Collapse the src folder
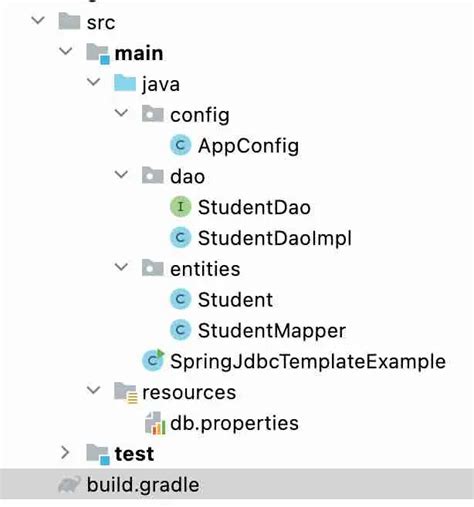474x507 pixels. coord(38,20)
